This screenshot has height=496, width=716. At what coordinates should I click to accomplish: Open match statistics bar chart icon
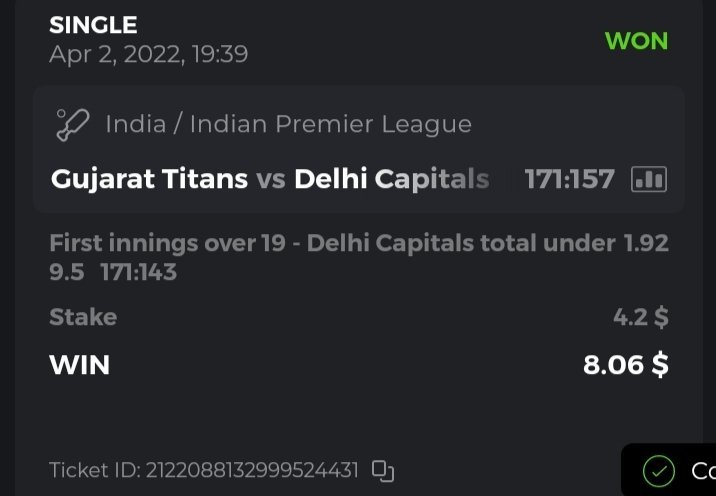pyautogui.click(x=649, y=179)
